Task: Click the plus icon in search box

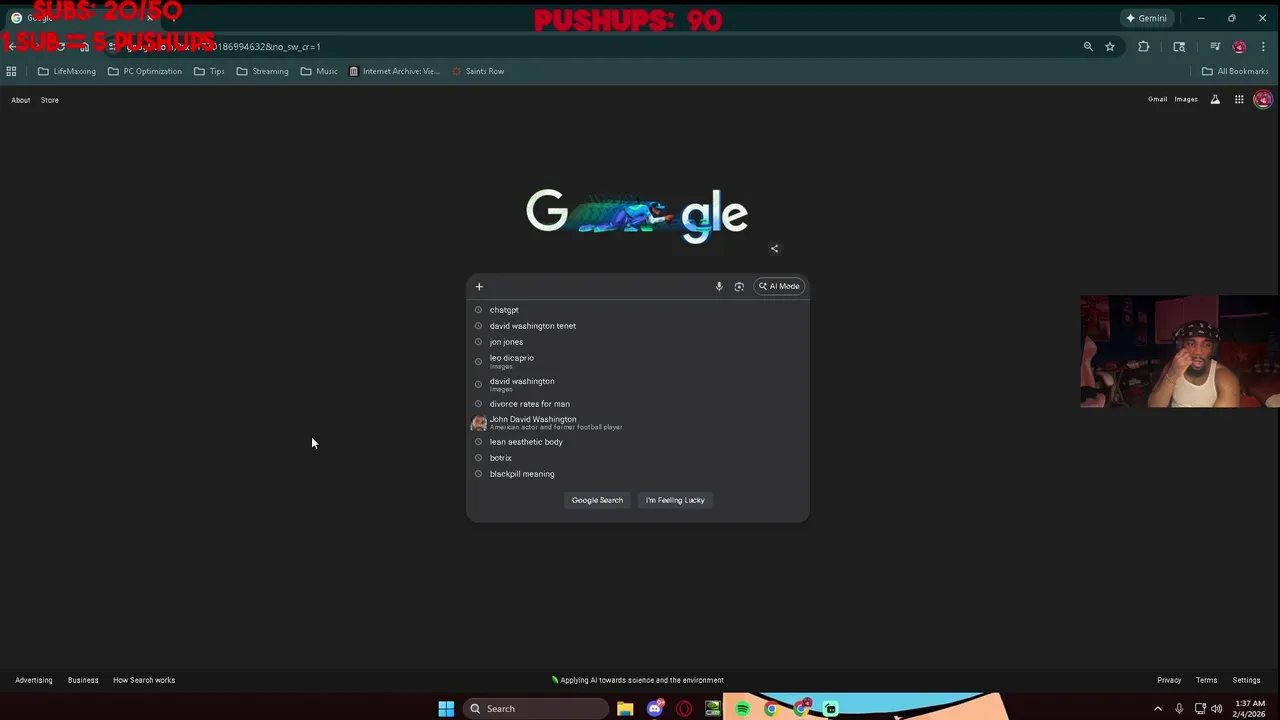Action: coord(479,287)
